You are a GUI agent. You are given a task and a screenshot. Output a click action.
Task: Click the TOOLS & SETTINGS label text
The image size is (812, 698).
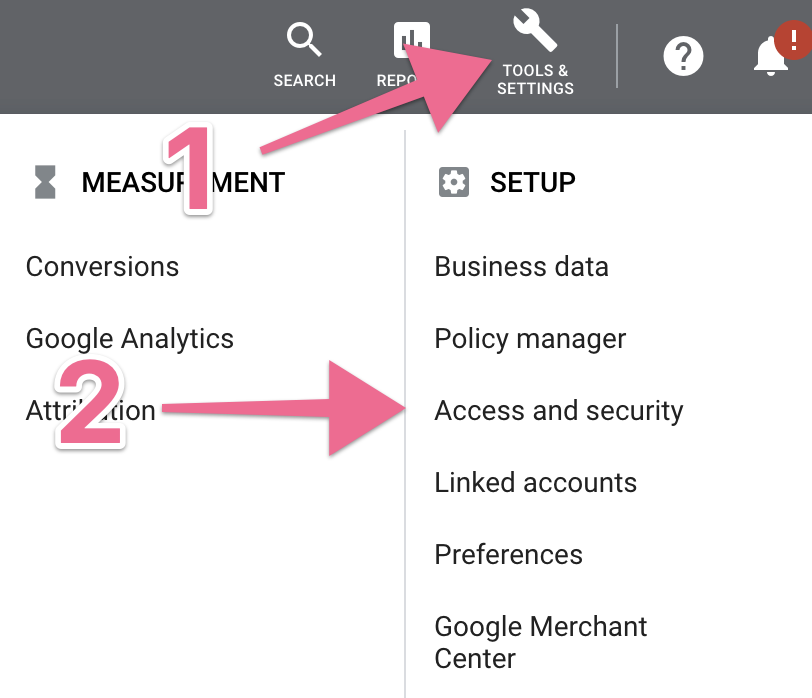tap(537, 80)
